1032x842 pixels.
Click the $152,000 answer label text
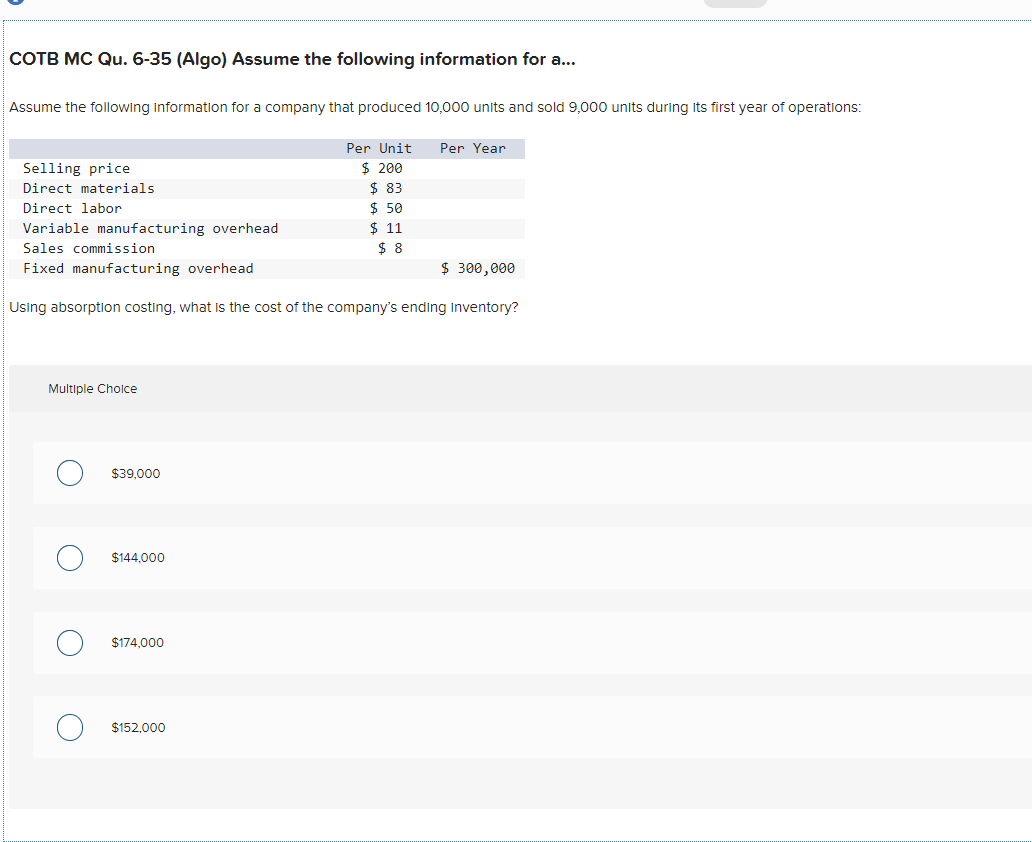click(x=137, y=727)
